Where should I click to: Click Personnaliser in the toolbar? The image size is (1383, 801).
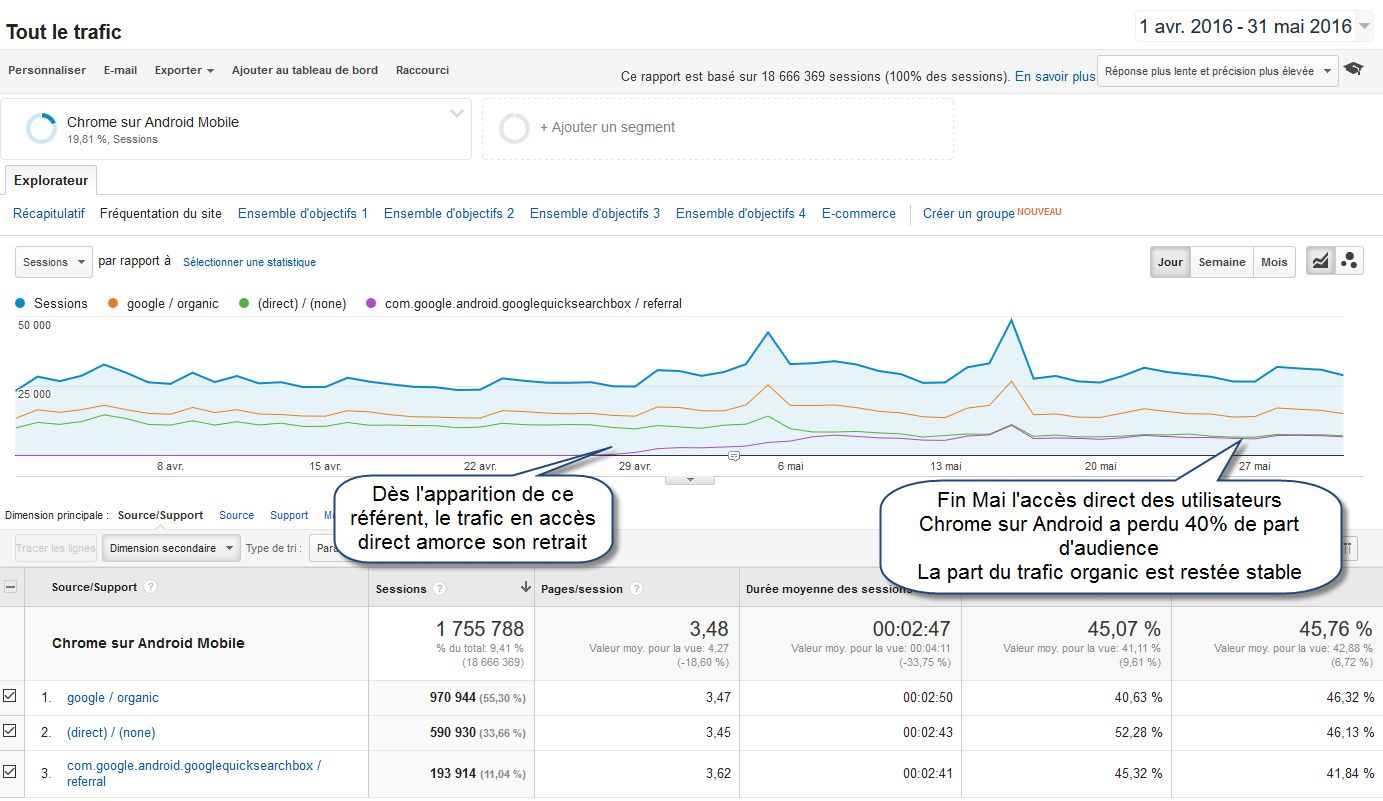(x=47, y=70)
